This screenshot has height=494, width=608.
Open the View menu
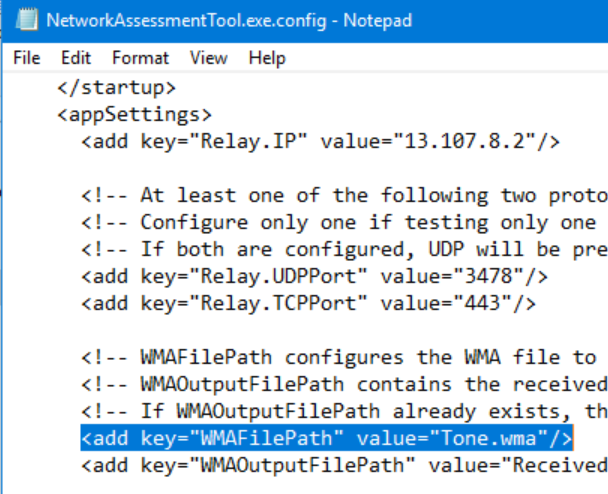(208, 58)
